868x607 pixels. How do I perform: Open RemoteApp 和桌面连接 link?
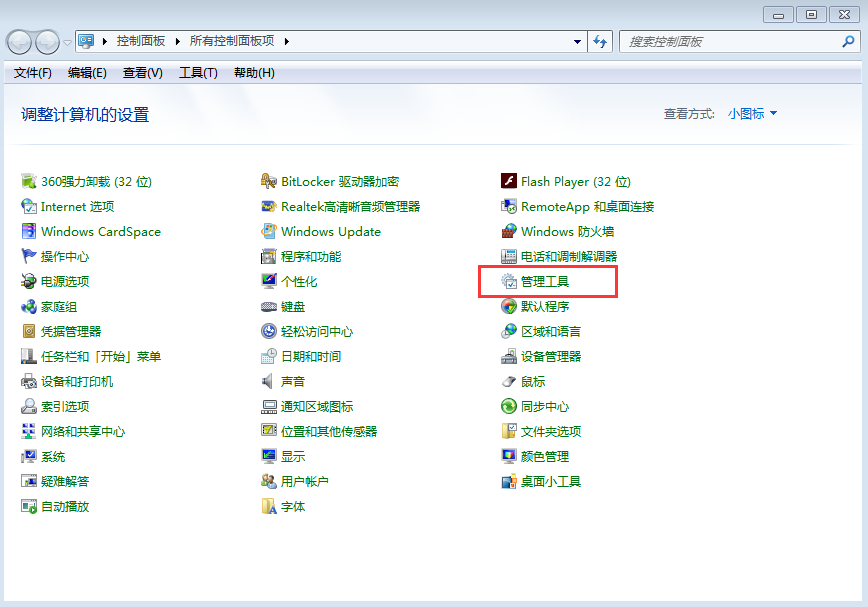coord(587,207)
